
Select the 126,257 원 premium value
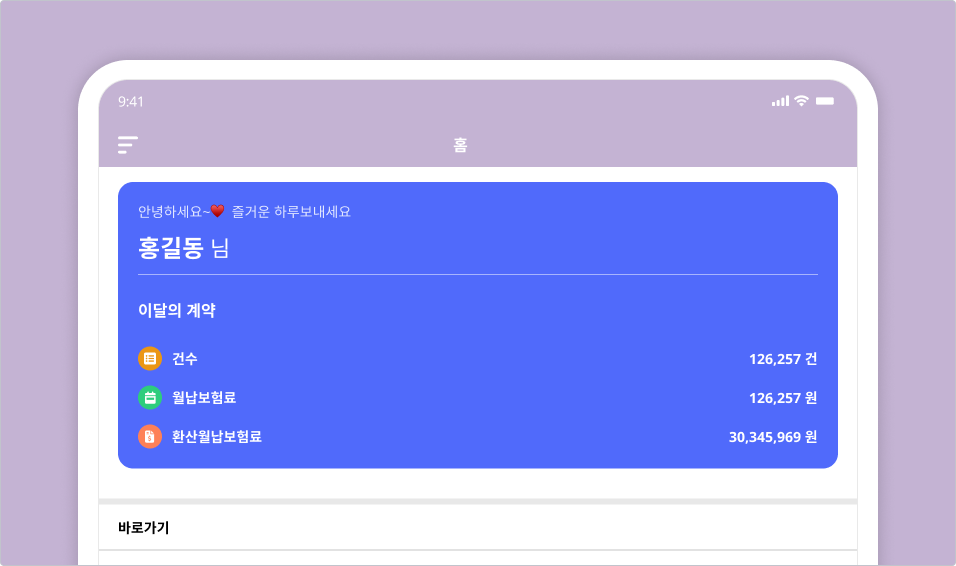coord(783,397)
